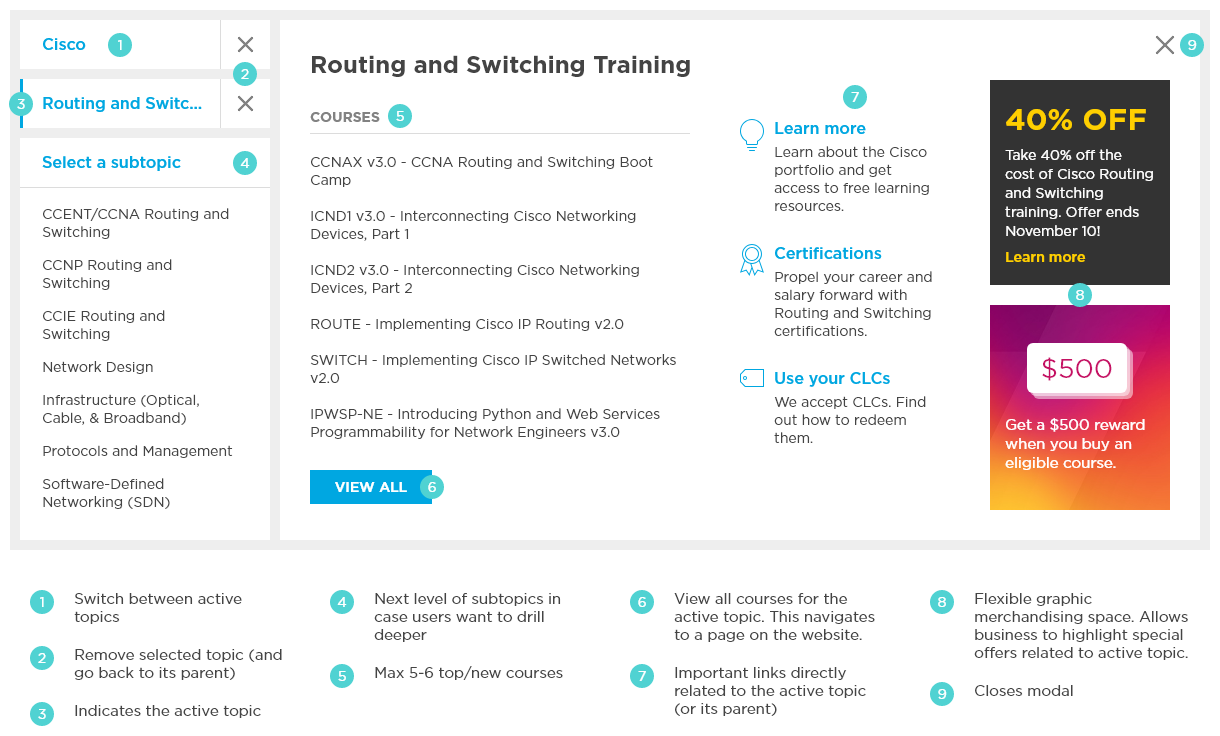
Task: Remove the Routing and Switching topic X
Action: 245,103
